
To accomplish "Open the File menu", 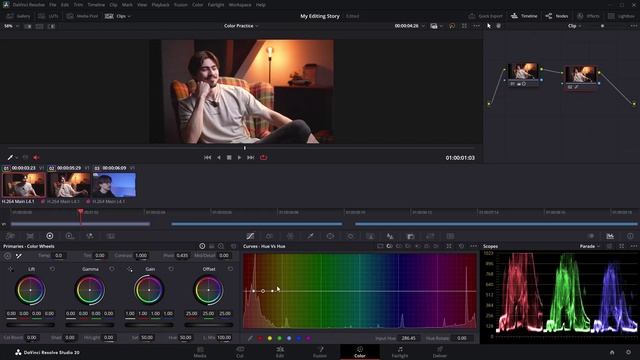I will 53,5.
